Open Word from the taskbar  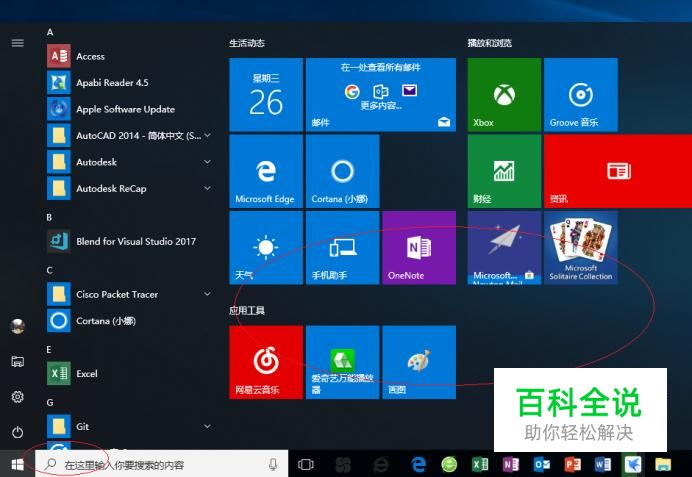point(602,464)
